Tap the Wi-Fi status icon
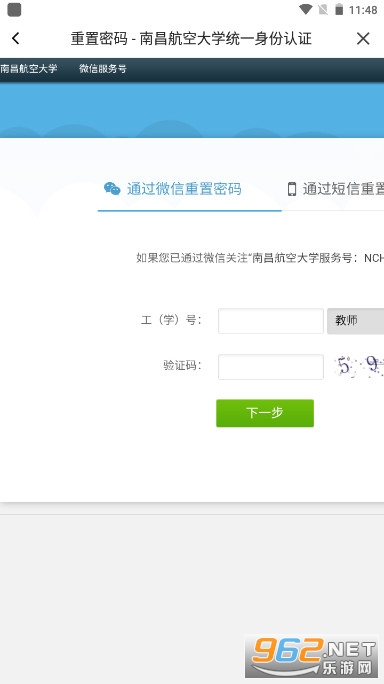Viewport: 384px width, 684px height. pos(305,10)
